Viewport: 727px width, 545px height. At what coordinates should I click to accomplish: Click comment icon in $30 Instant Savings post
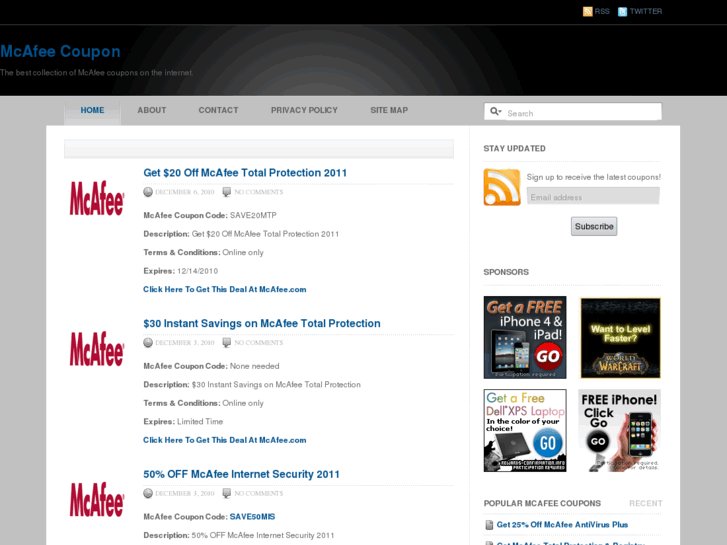click(x=226, y=343)
